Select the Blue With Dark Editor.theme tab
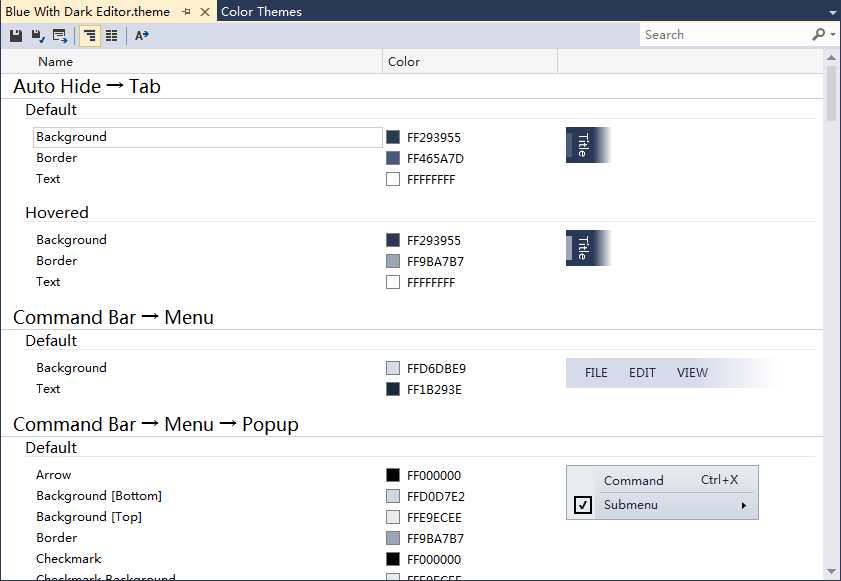The width and height of the screenshot is (841, 581). (88, 11)
